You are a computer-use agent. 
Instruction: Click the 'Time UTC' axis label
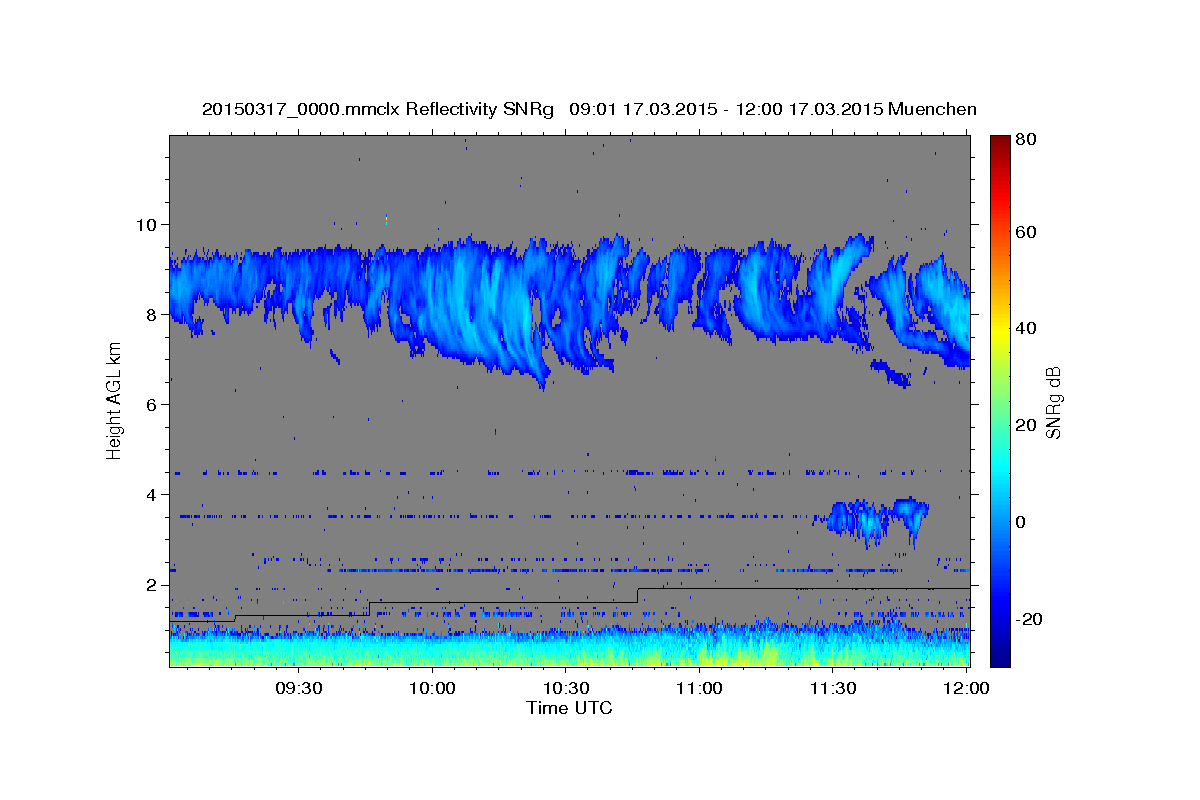pyautogui.click(x=569, y=708)
